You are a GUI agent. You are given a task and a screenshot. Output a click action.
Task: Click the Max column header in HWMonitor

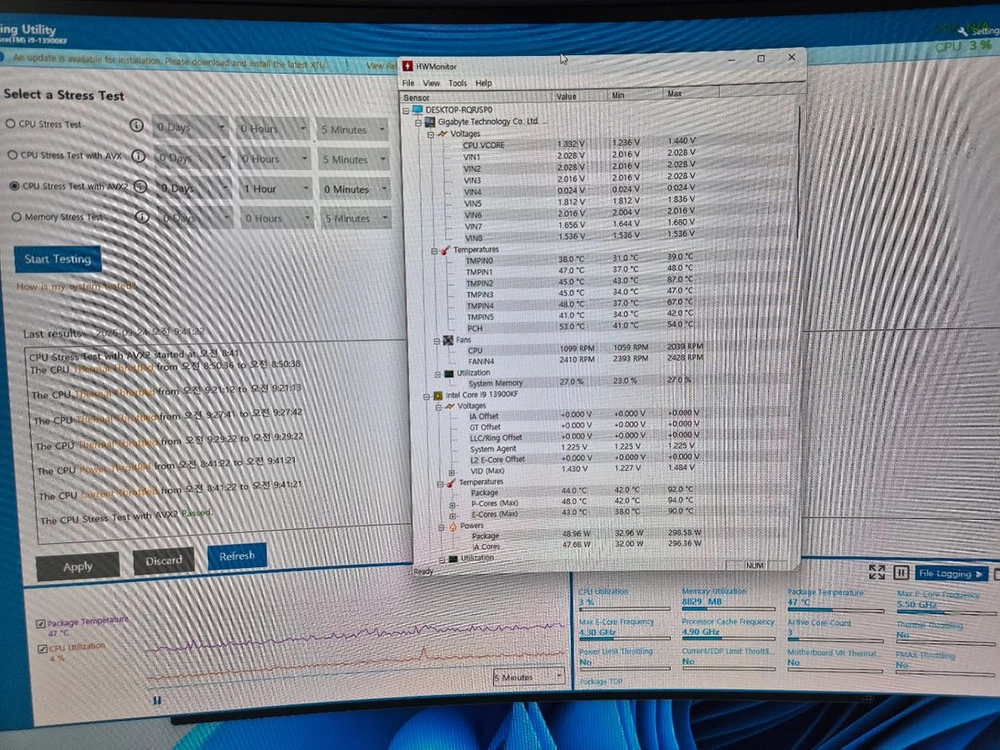point(691,93)
